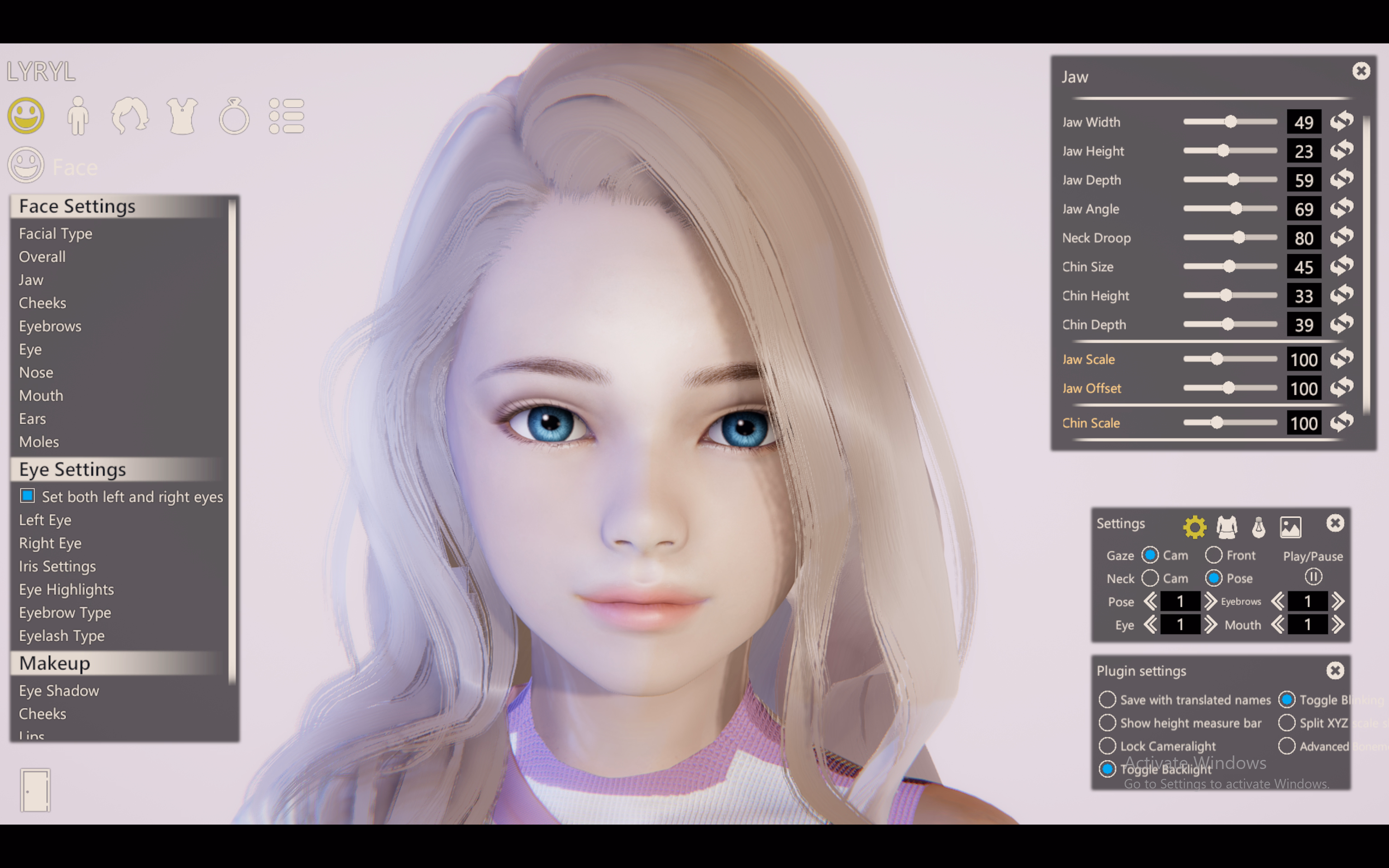Go to next Eyebrows pattern

1338,601
